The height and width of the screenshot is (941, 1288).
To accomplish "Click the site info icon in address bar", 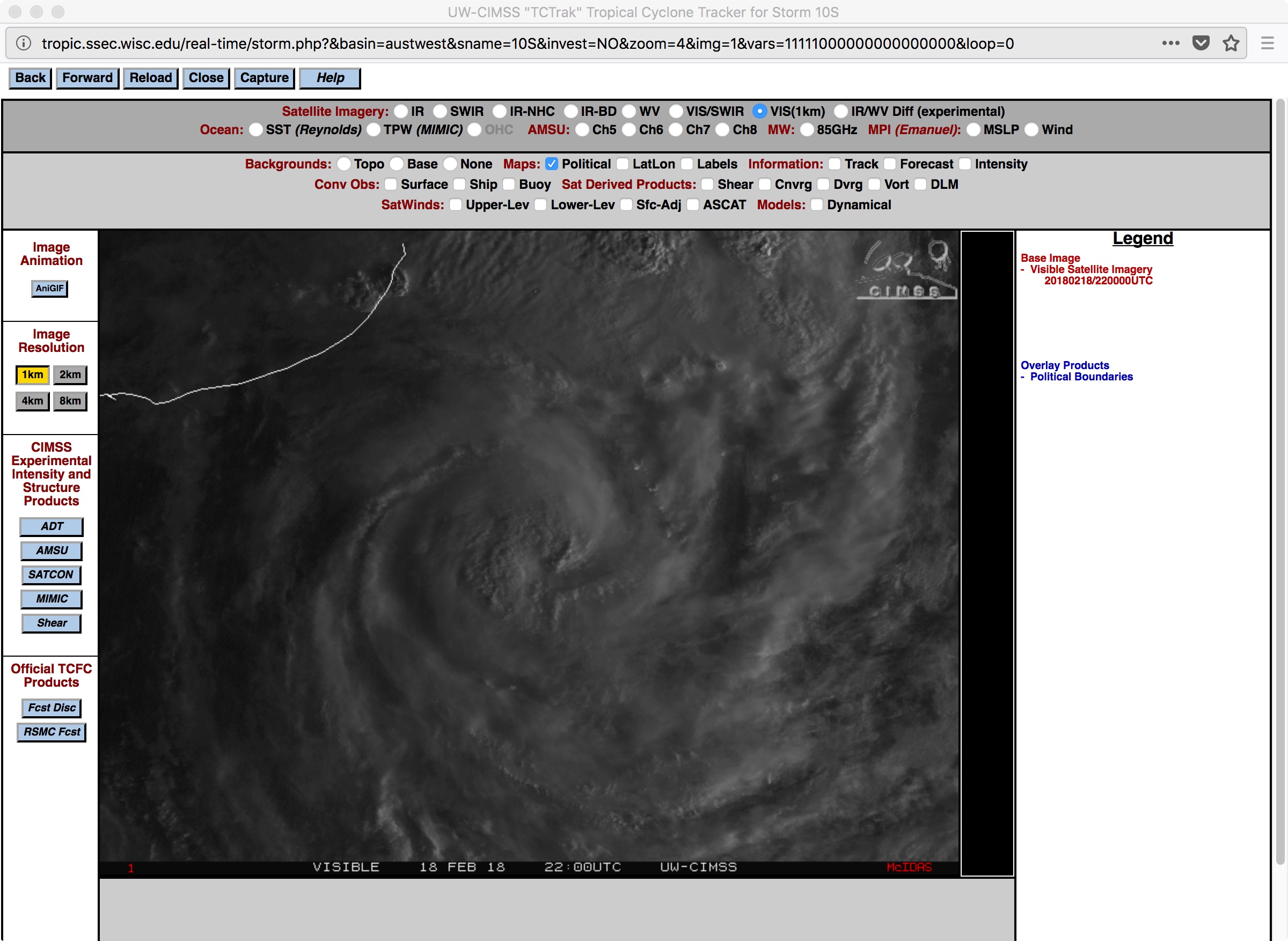I will 24,43.
